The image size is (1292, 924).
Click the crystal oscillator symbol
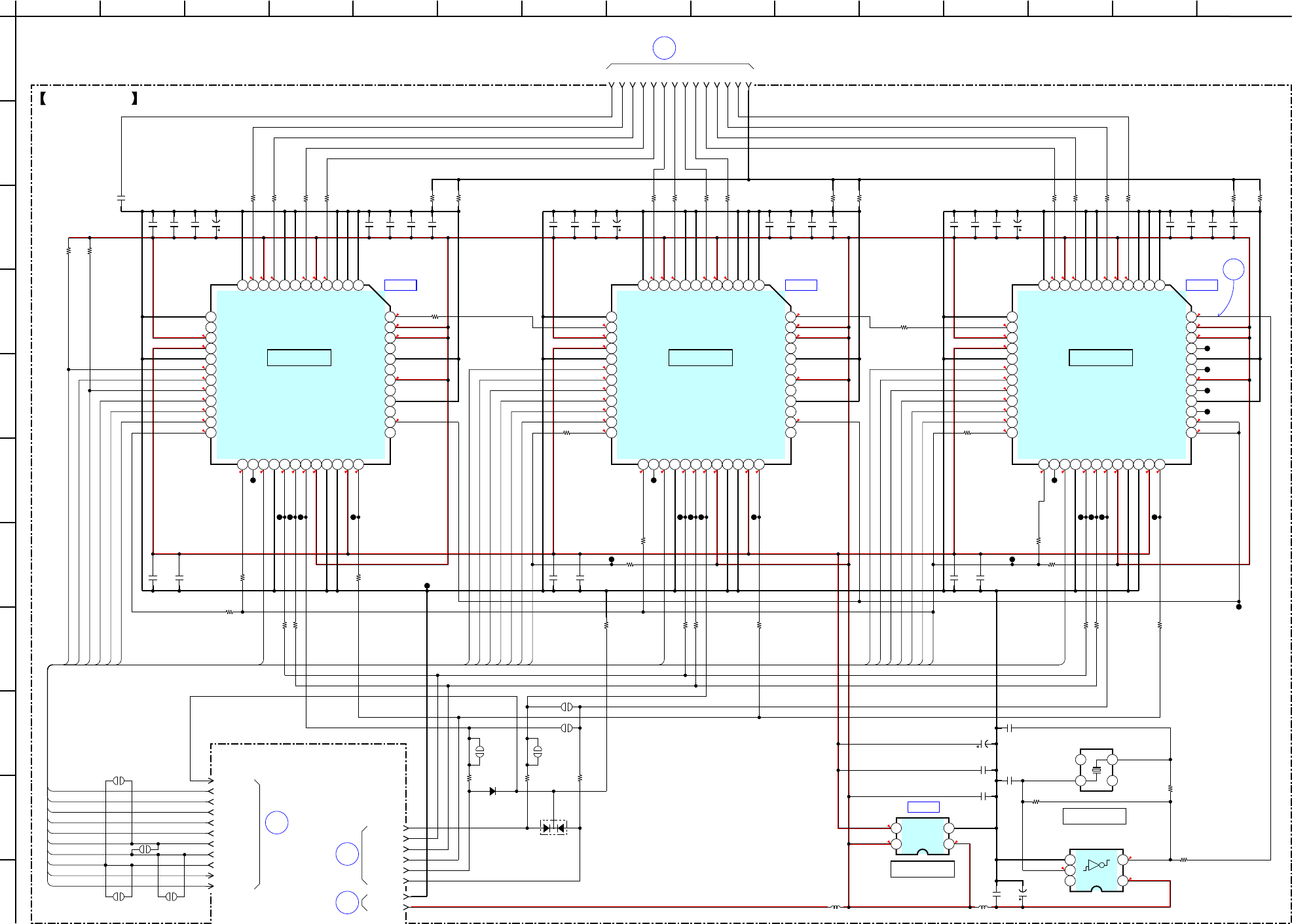coord(1096,770)
